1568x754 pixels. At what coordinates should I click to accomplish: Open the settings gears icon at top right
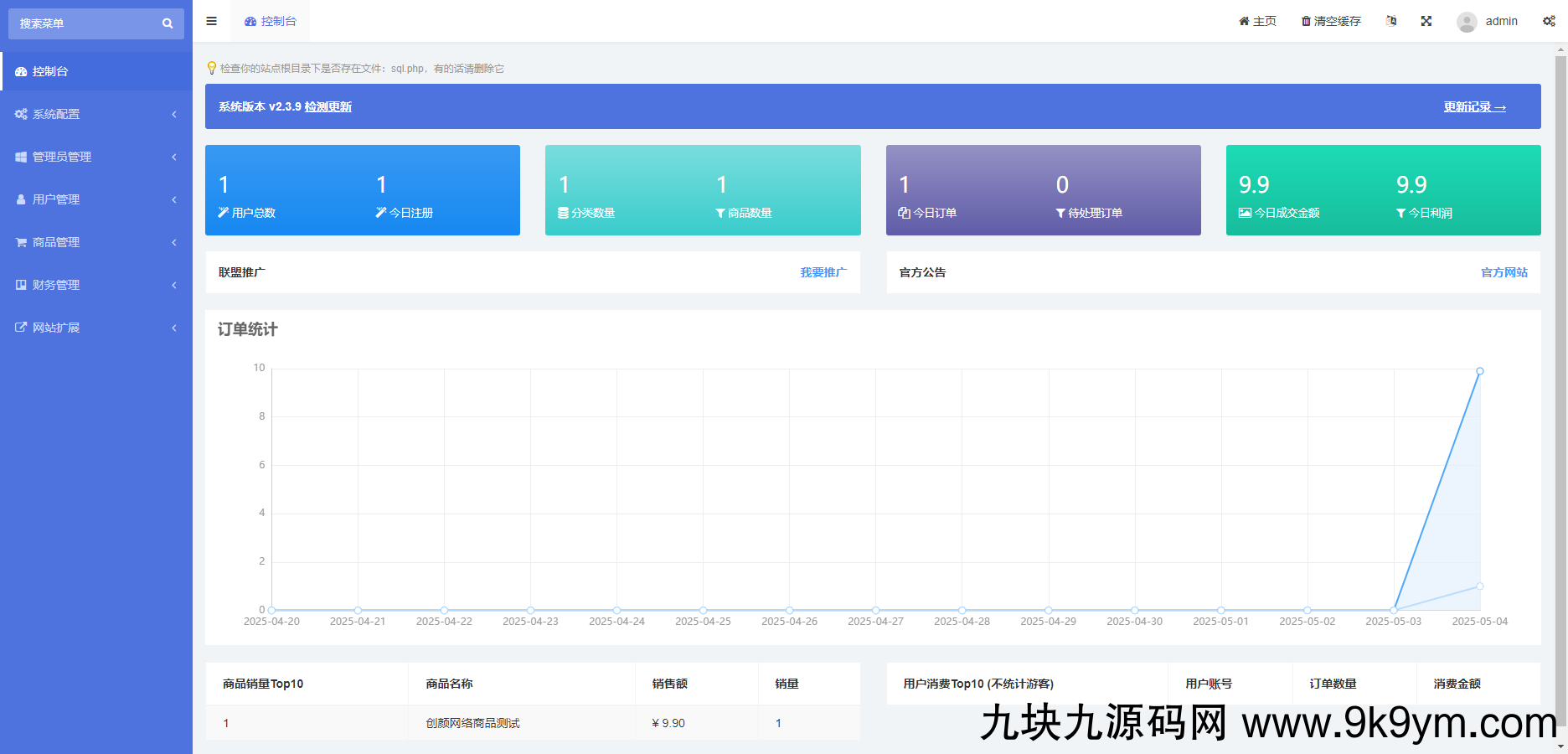click(x=1549, y=20)
